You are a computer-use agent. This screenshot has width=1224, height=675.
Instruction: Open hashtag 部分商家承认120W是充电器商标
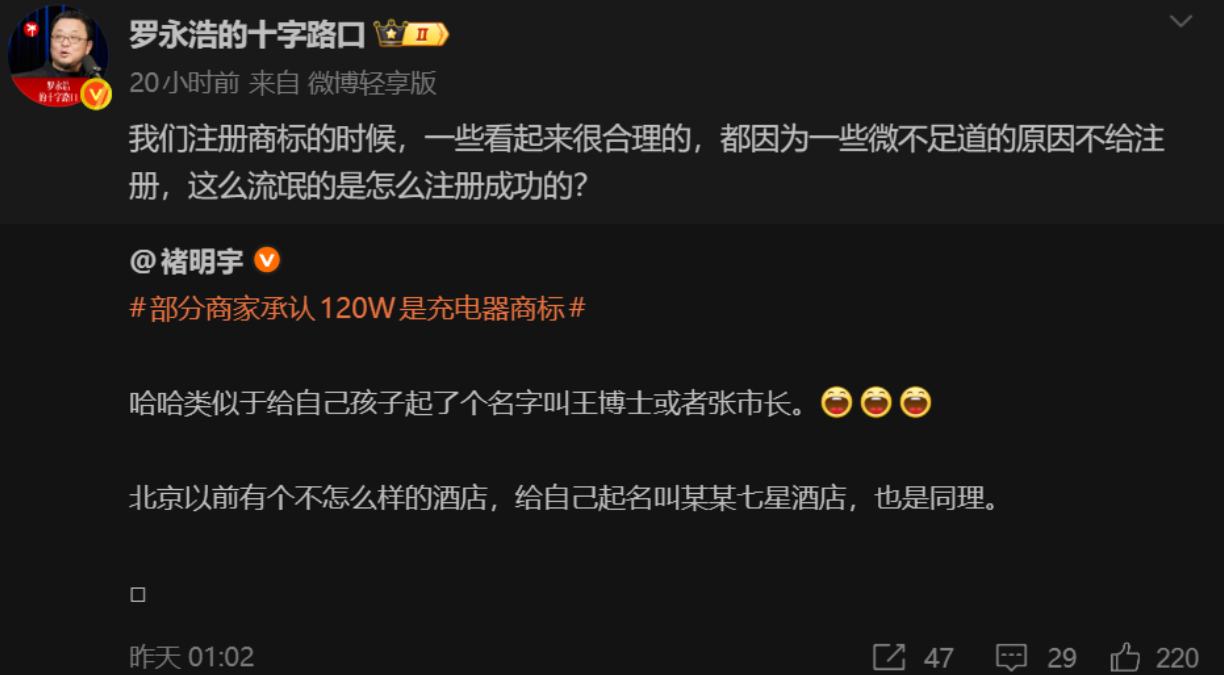click(357, 309)
